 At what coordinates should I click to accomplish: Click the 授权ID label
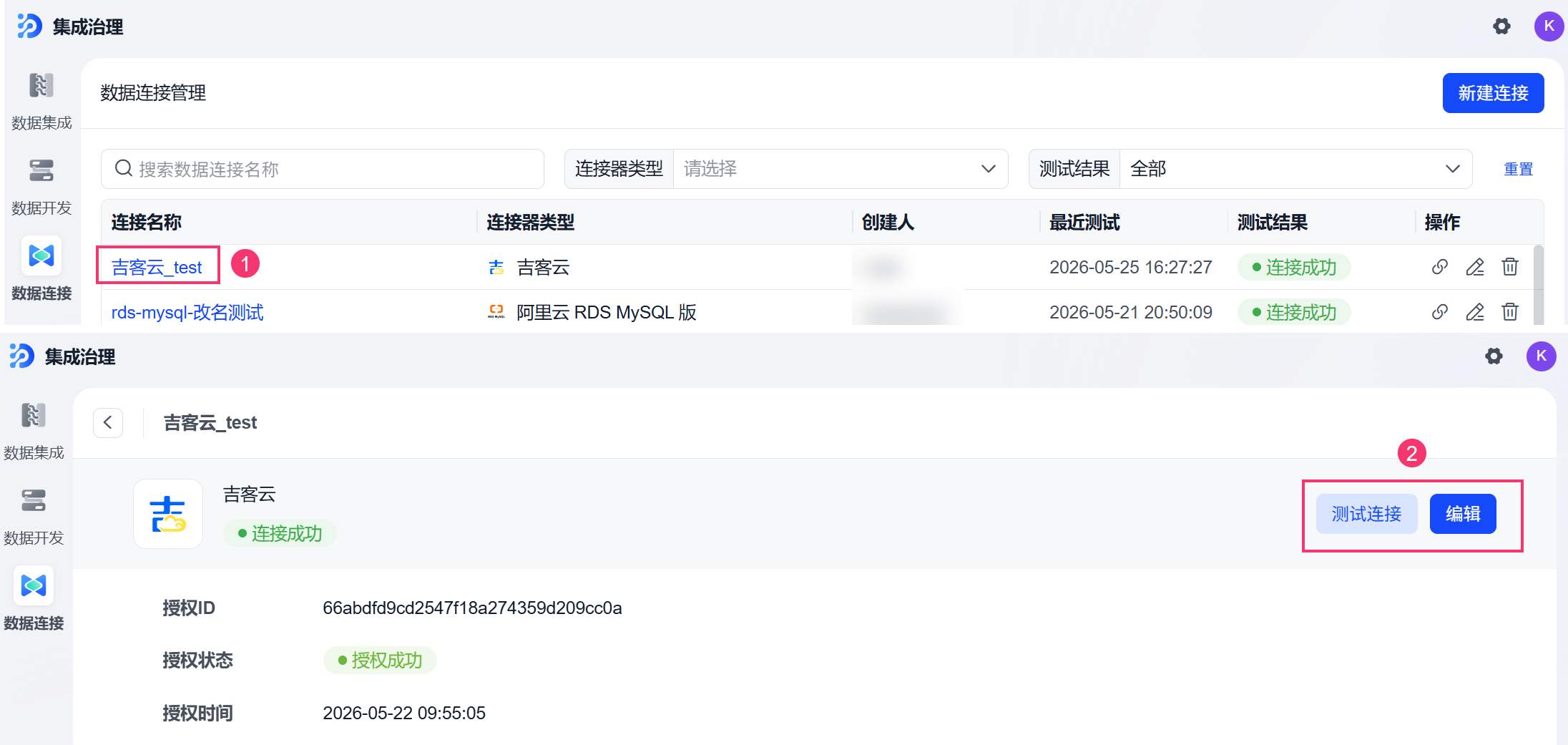189,608
